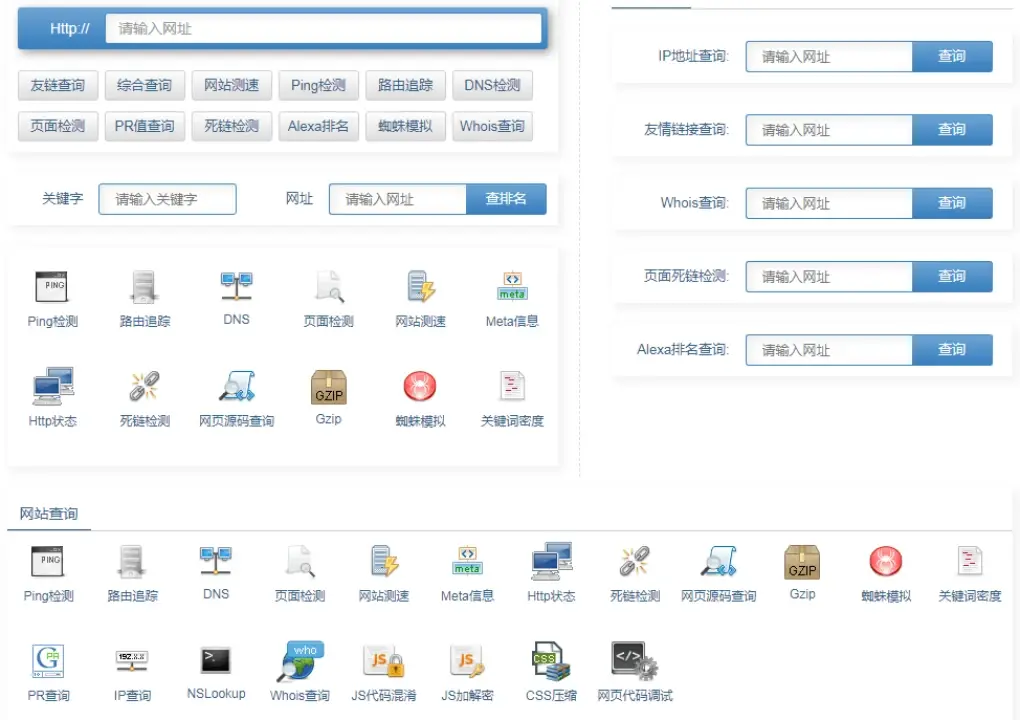Image resolution: width=1020 pixels, height=720 pixels.
Task: Focus the 页面死链检测 input field
Action: click(829, 276)
